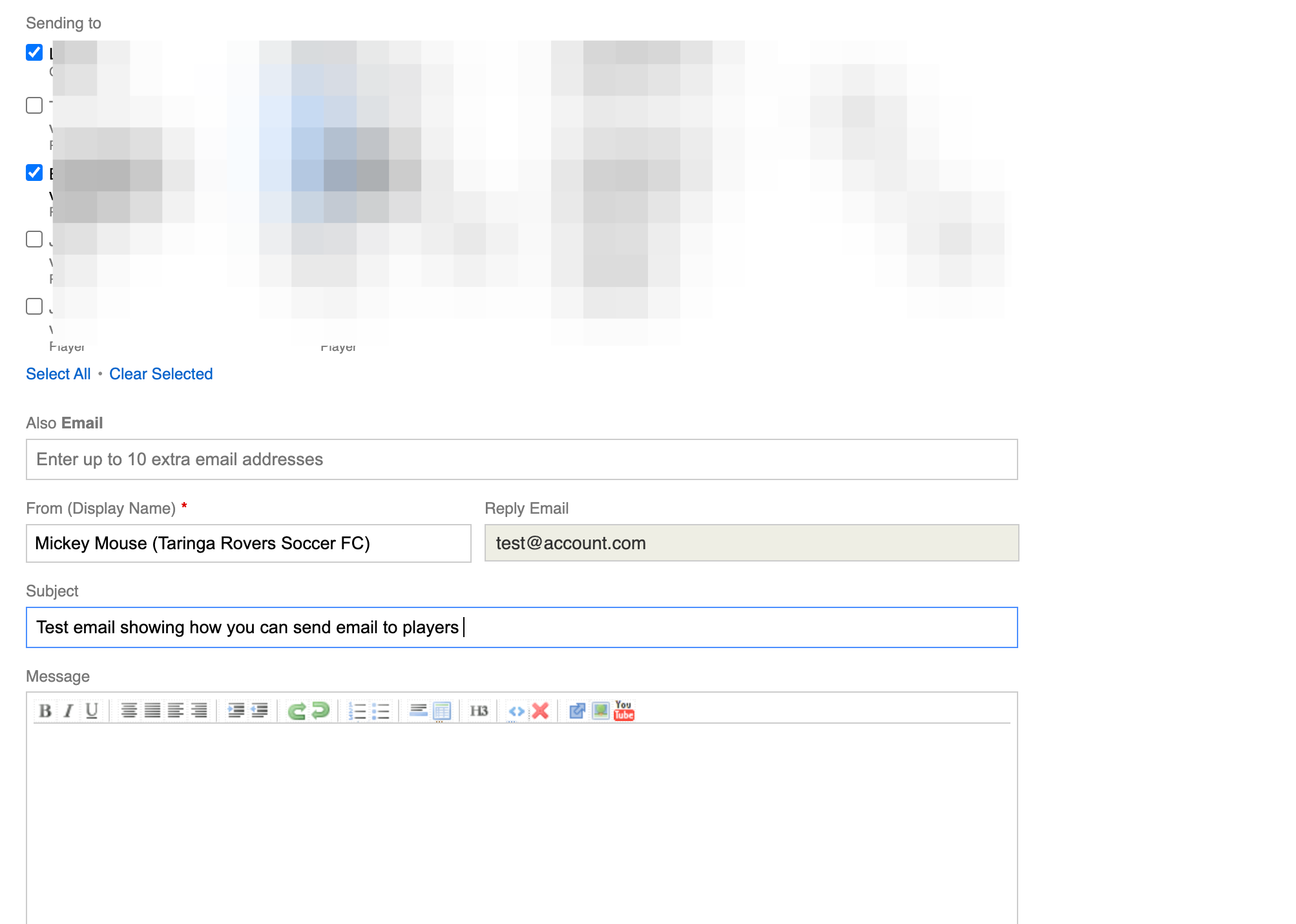Focus the extra email addresses field
Screen dimensions: 1296x924
(522, 459)
